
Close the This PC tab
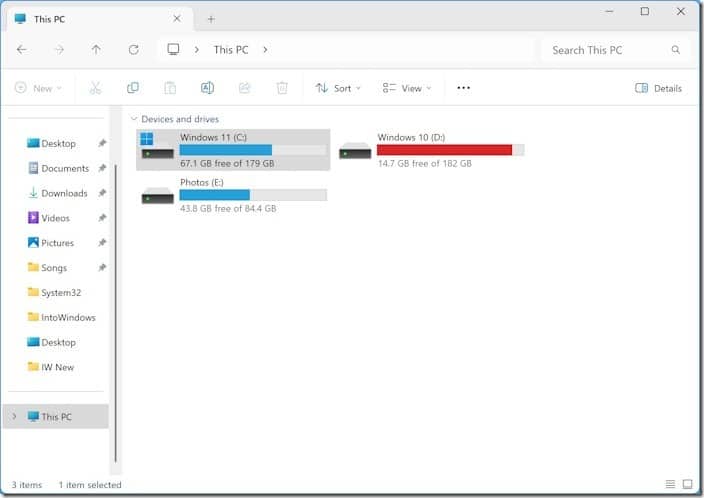[x=177, y=19]
